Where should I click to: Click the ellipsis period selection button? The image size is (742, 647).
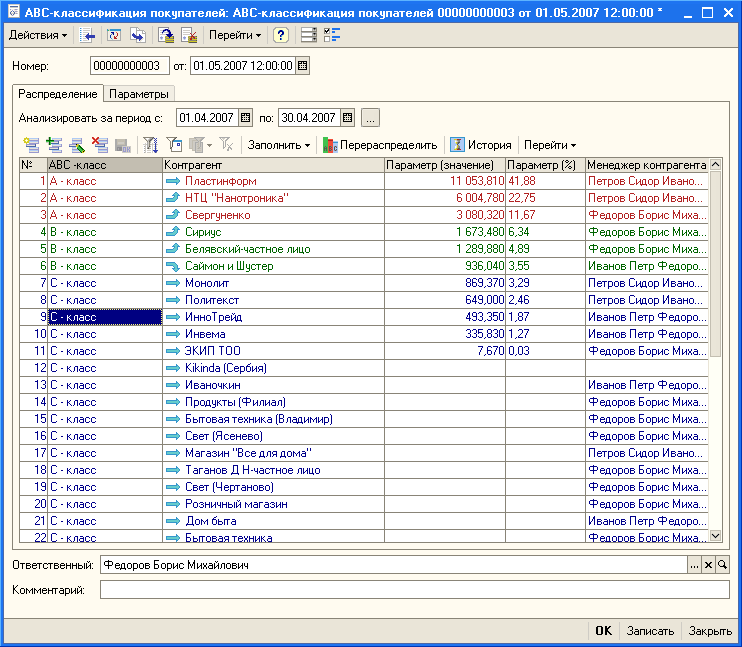pyautogui.click(x=370, y=117)
